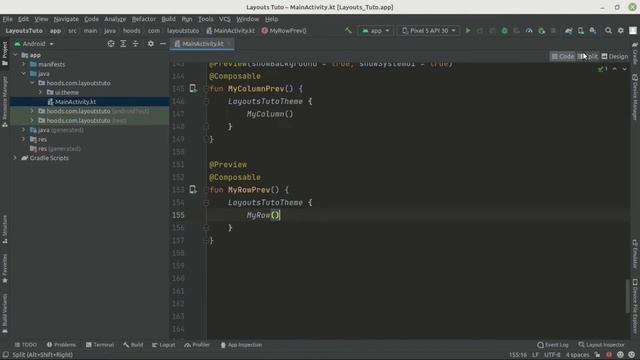Open the Resource Manager tool window stripe
This screenshot has width=640, height=360.
pos(5,101)
